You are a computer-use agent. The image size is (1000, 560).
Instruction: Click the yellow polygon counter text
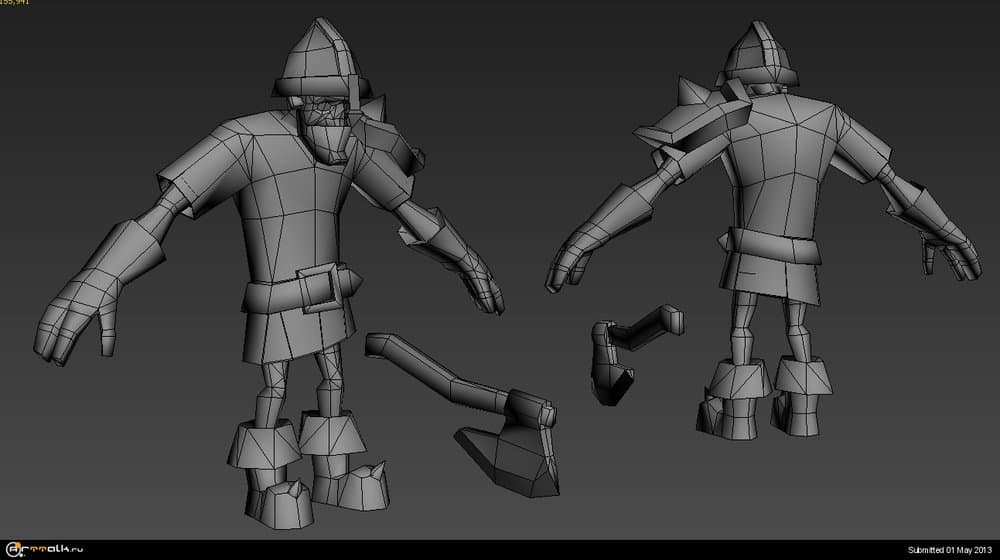click(x=14, y=3)
